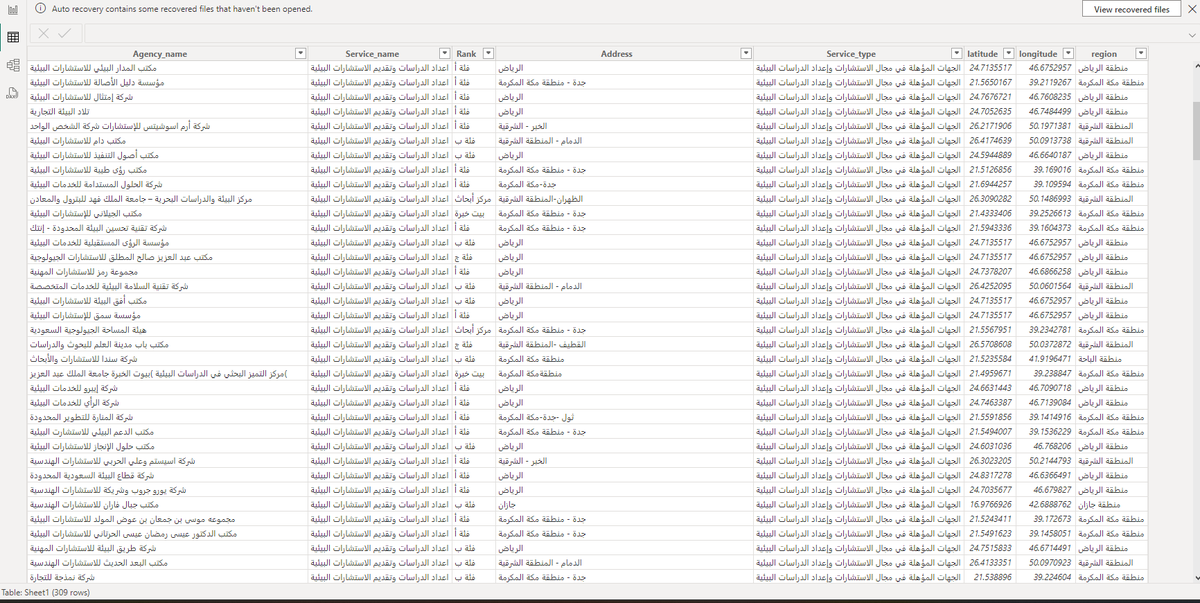Click latitude cell 24.8317278

point(991,476)
